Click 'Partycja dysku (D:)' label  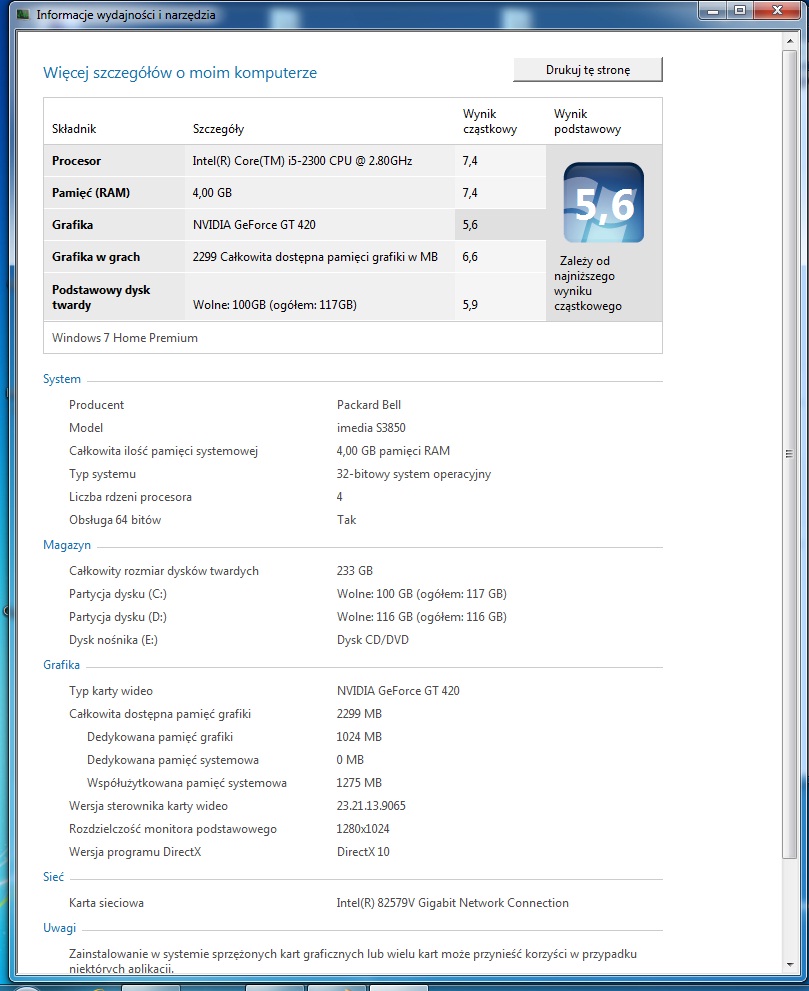tap(118, 616)
